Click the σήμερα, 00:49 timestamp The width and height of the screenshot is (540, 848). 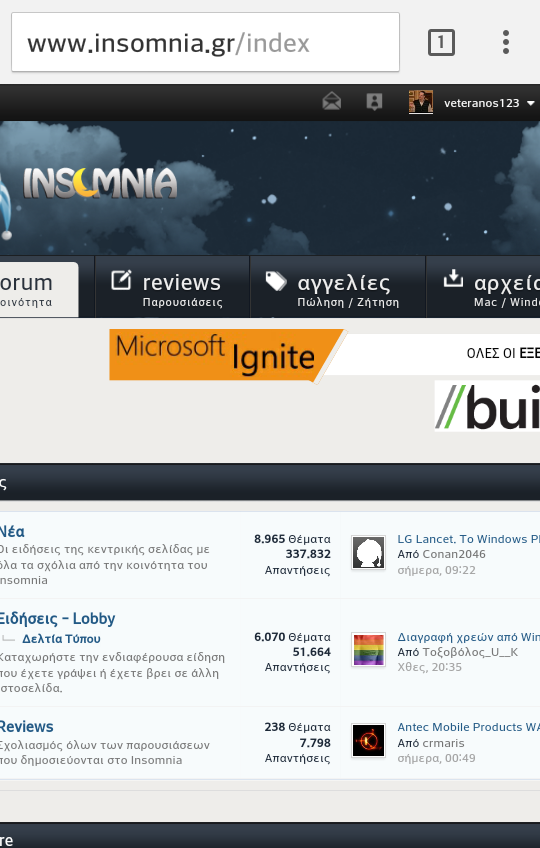click(x=437, y=758)
